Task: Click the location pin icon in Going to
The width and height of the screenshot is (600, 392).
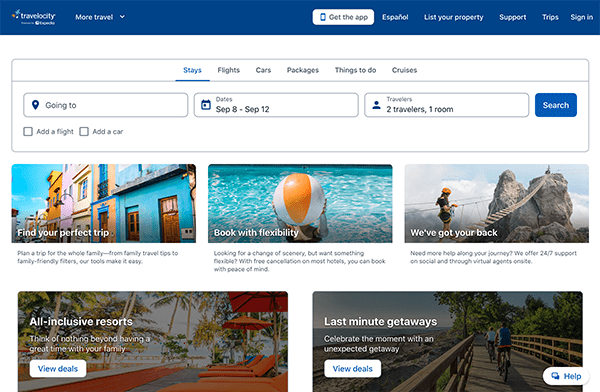Action: [35, 105]
